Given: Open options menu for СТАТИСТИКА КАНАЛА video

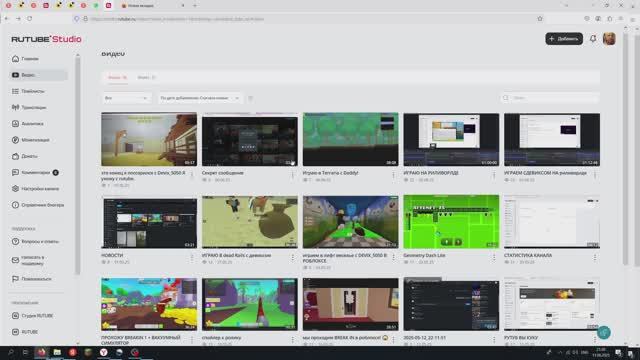Looking at the screenshot, I should click(x=595, y=258).
